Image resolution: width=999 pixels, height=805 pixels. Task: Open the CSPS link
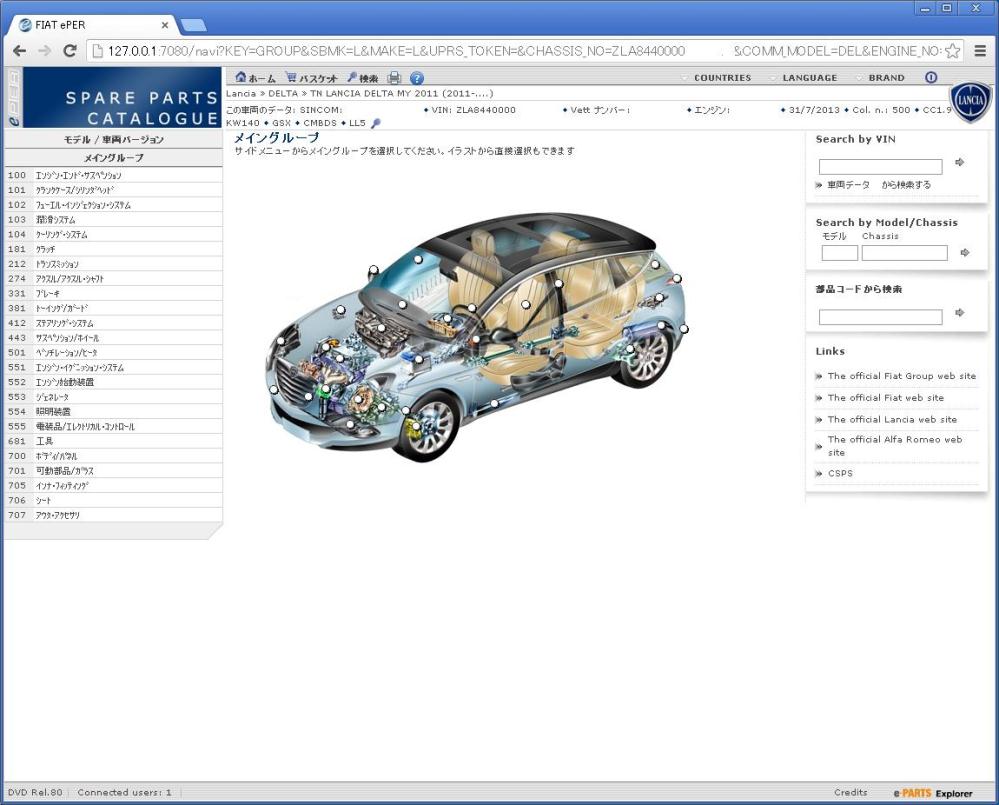tap(840, 474)
